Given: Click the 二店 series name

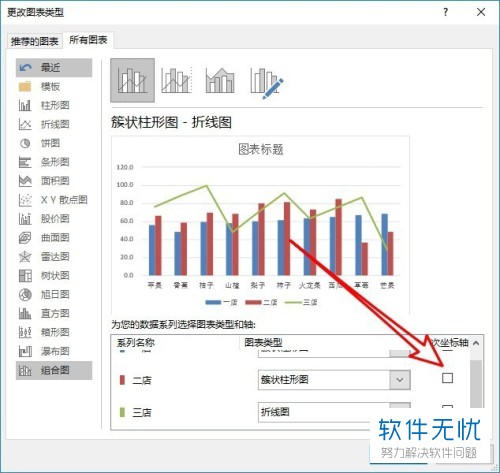Looking at the screenshot, I should point(142,380).
